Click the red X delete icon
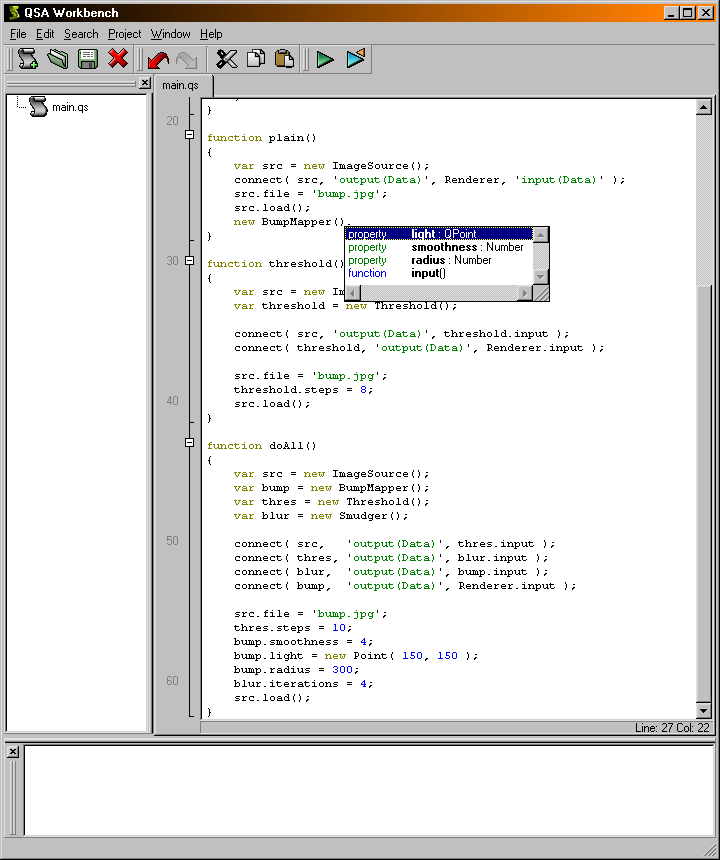The width and height of the screenshot is (720, 860). [118, 58]
